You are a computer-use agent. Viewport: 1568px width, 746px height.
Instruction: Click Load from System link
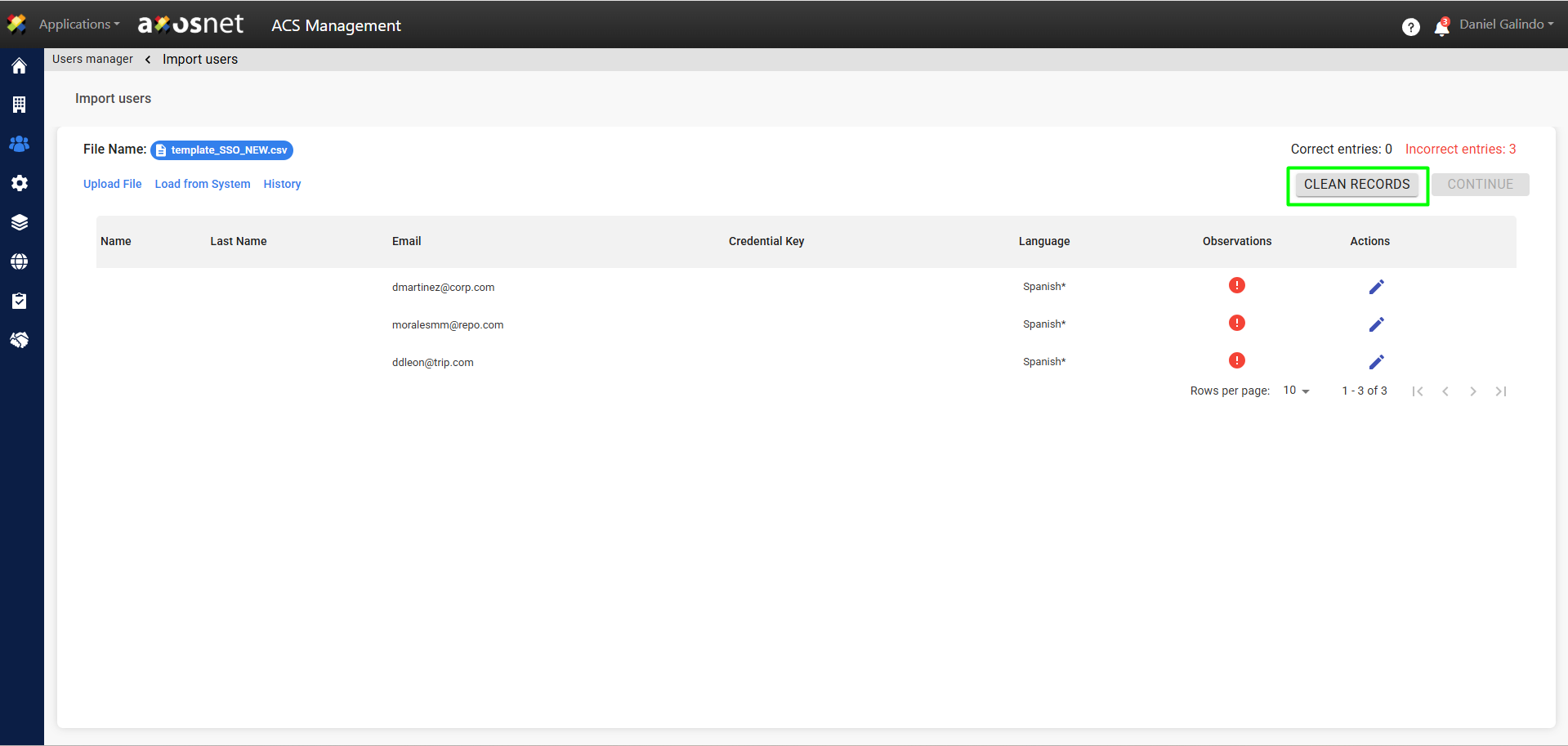coord(203,184)
